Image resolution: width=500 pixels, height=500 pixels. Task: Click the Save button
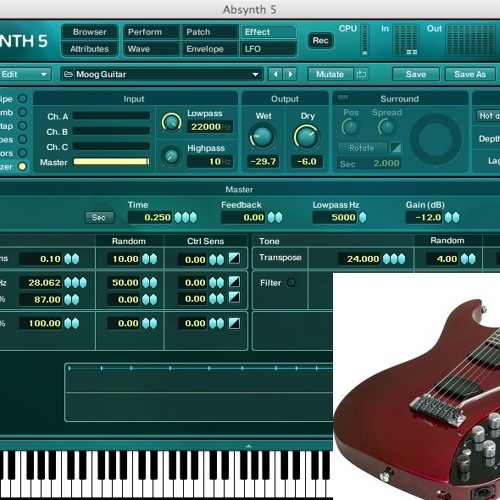point(416,74)
